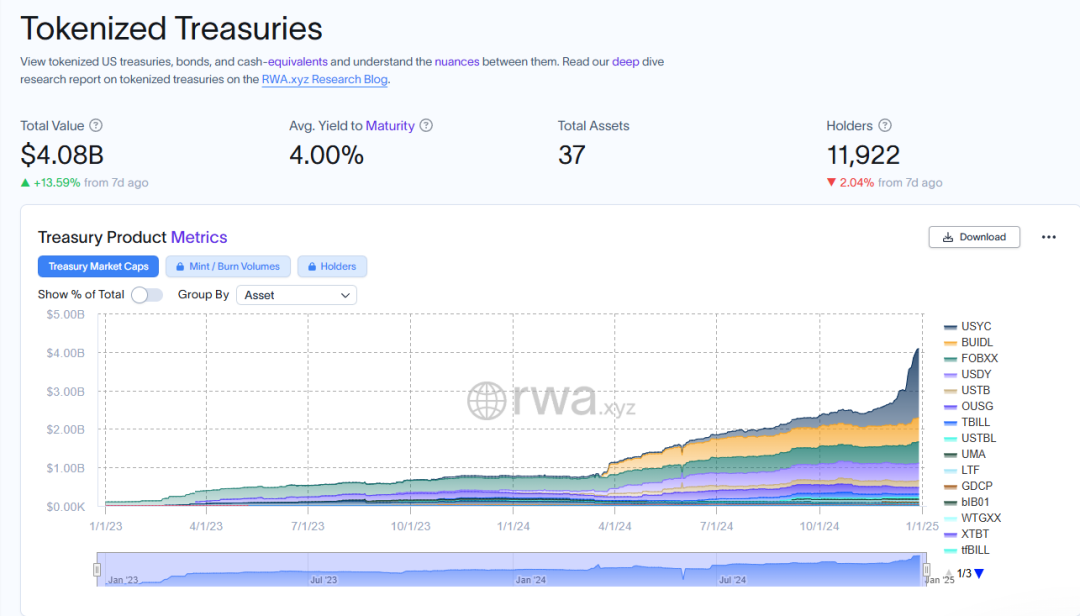
Task: Toggle USDY series in chart legend
Action: coord(975,374)
